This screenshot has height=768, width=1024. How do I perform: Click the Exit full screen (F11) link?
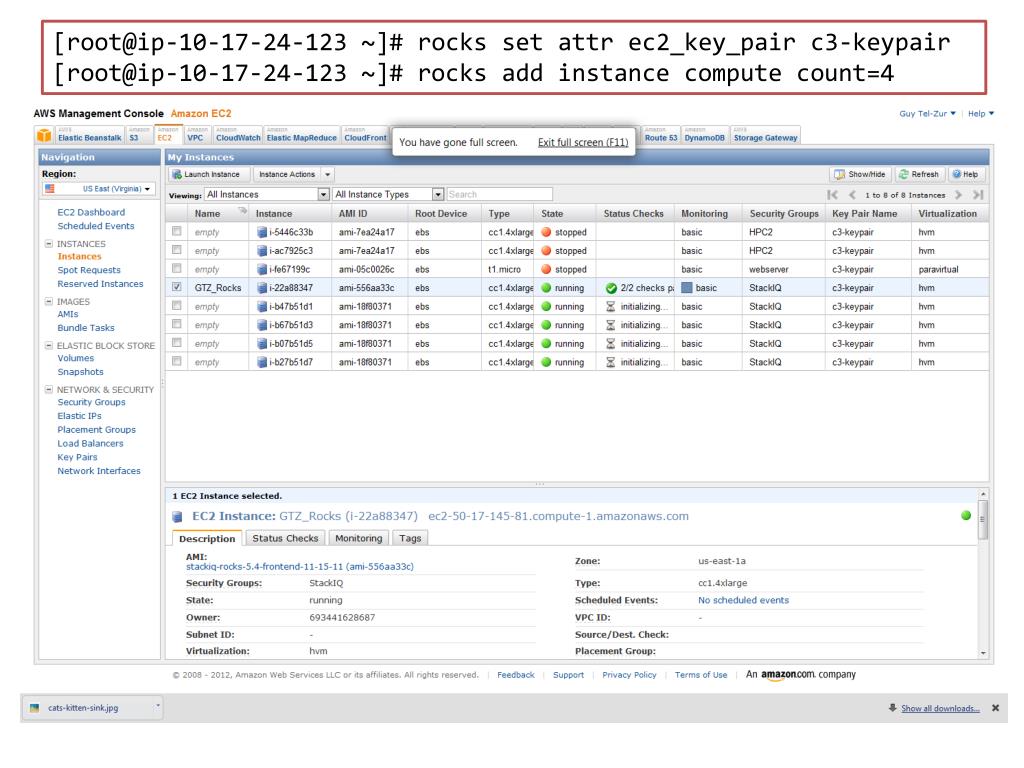[x=583, y=142]
